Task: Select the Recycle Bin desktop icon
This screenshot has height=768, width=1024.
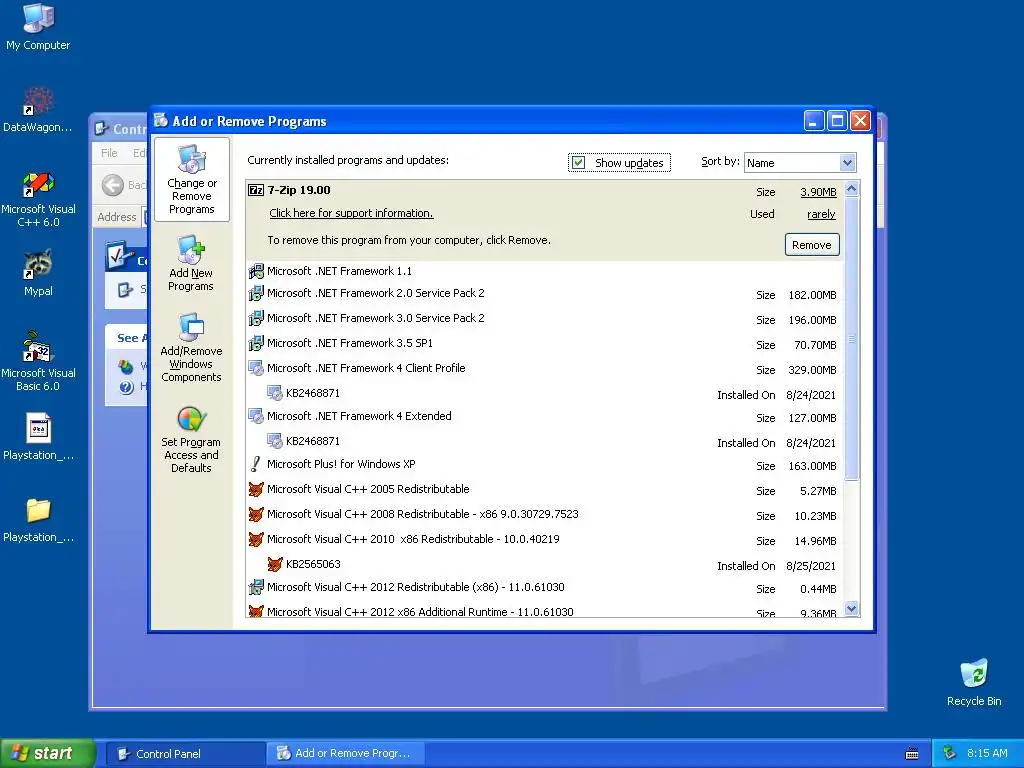Action: point(974,674)
